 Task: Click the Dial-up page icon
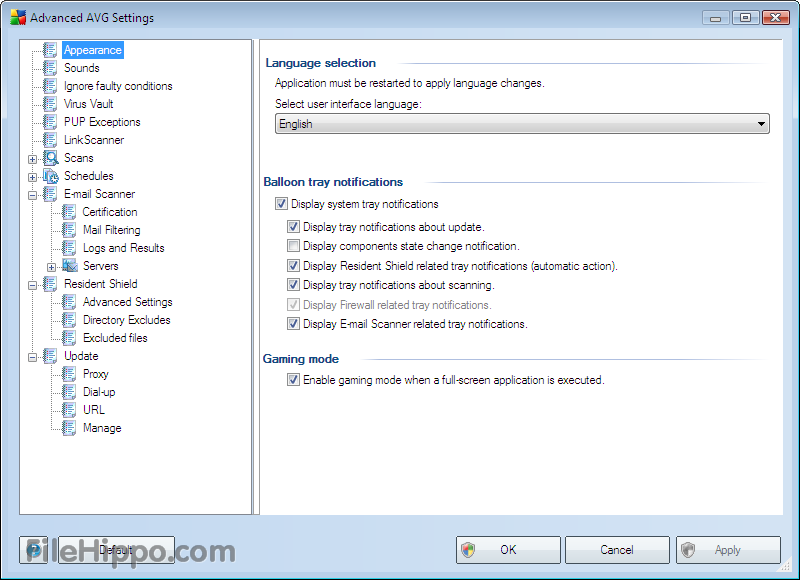[x=69, y=392]
